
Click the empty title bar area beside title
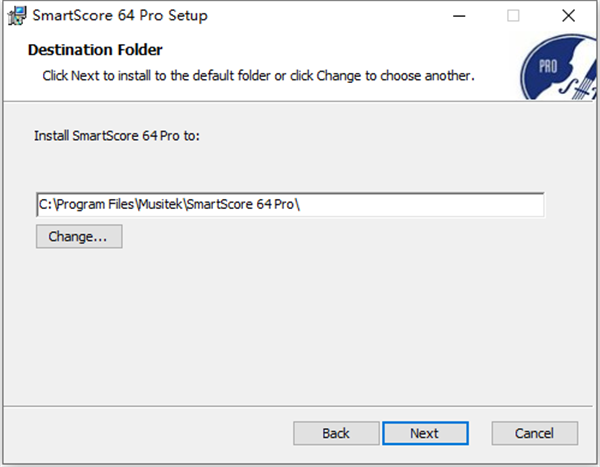320,16
